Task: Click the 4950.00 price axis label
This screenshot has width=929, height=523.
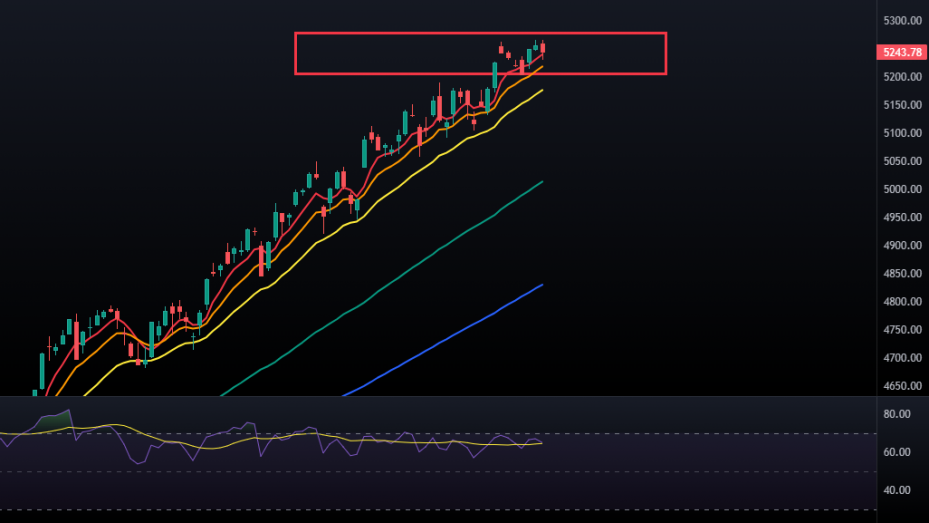Action: click(x=902, y=217)
